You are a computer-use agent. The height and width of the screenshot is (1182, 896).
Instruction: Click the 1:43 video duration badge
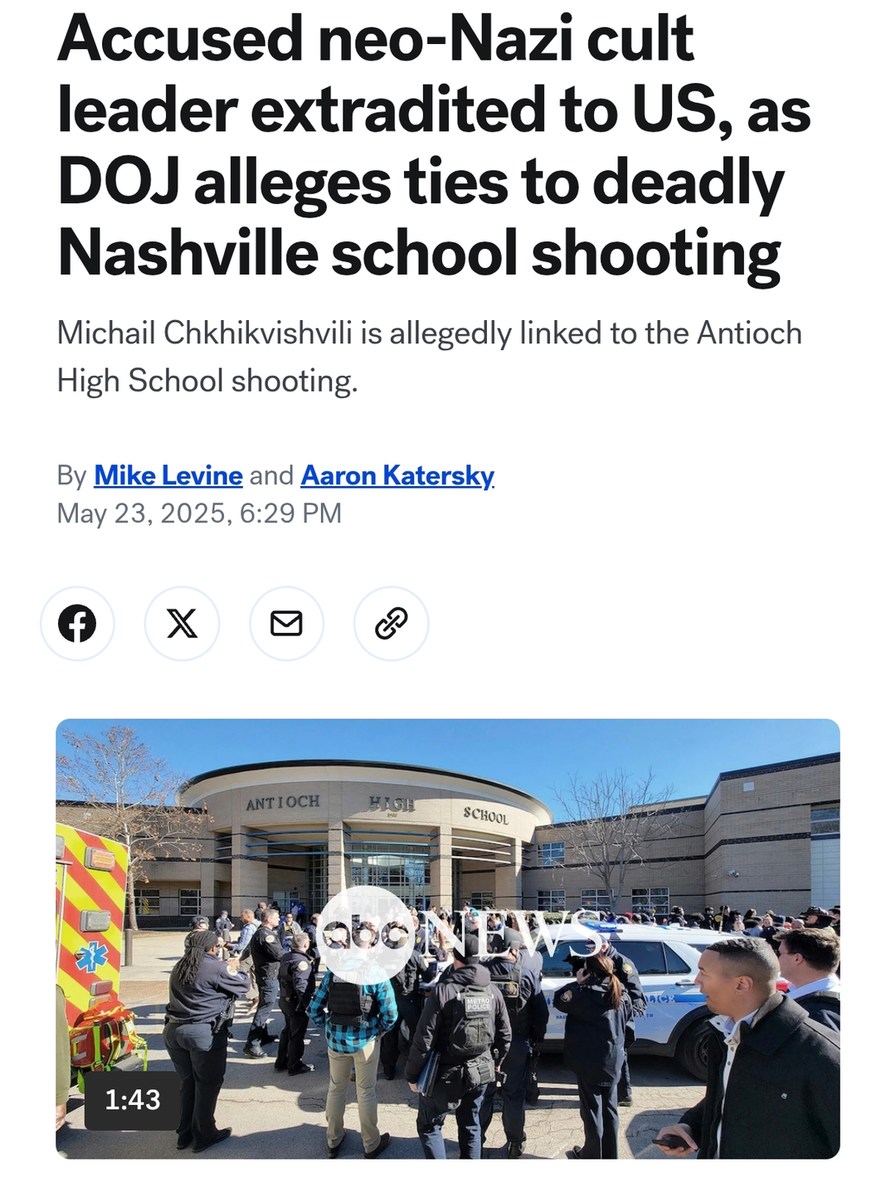pos(133,1100)
